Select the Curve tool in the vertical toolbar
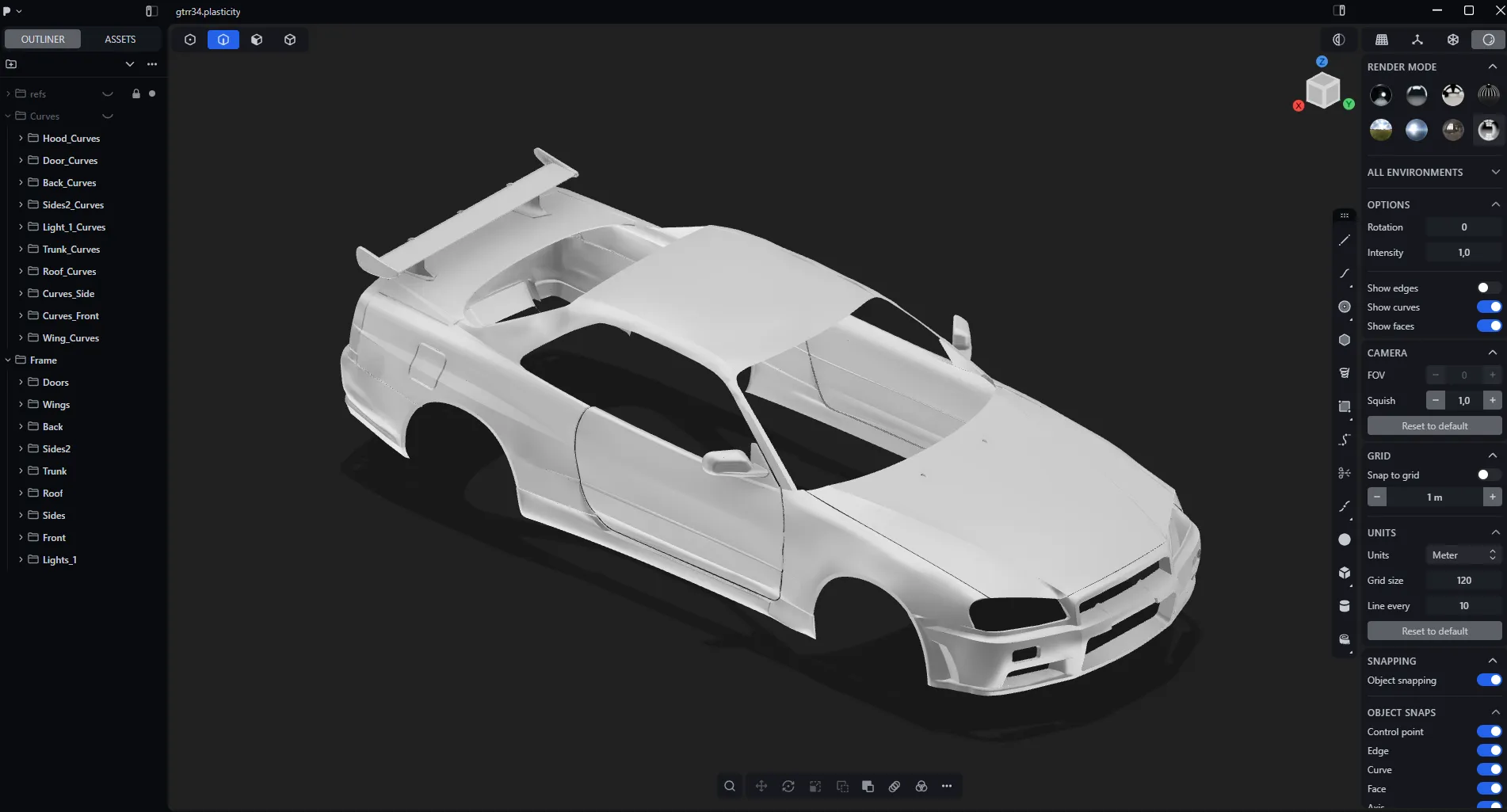1507x812 pixels. click(1345, 273)
